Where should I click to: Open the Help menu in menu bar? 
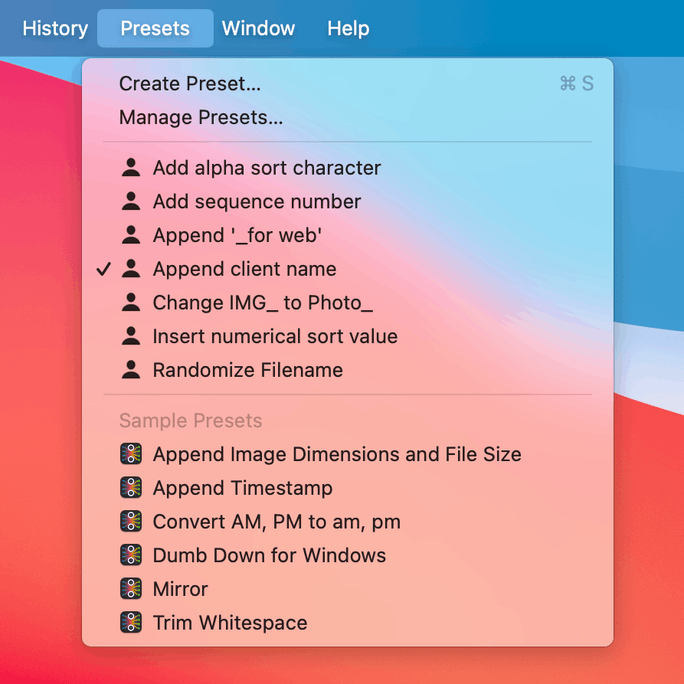[348, 29]
